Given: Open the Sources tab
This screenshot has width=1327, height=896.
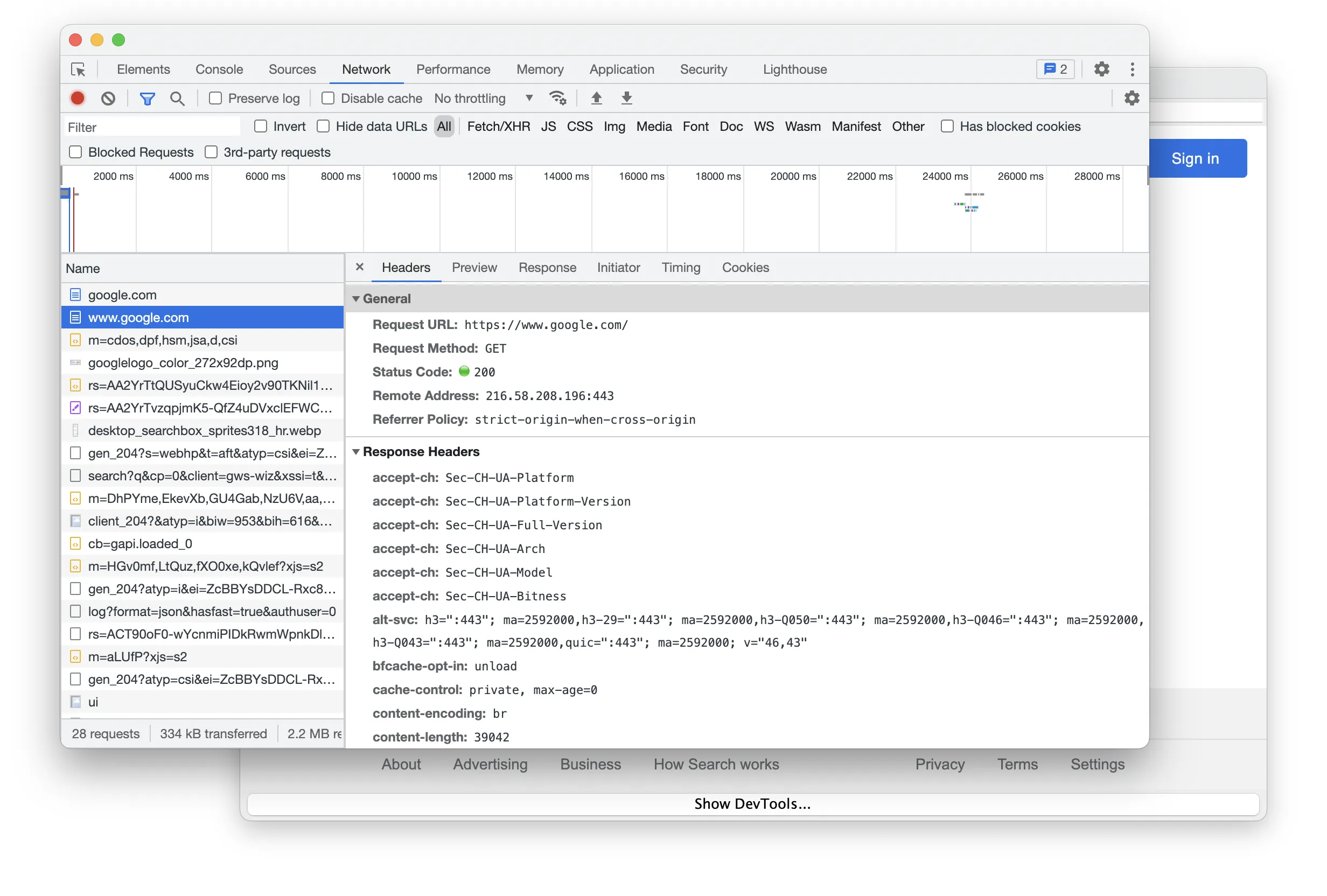Looking at the screenshot, I should coord(292,69).
